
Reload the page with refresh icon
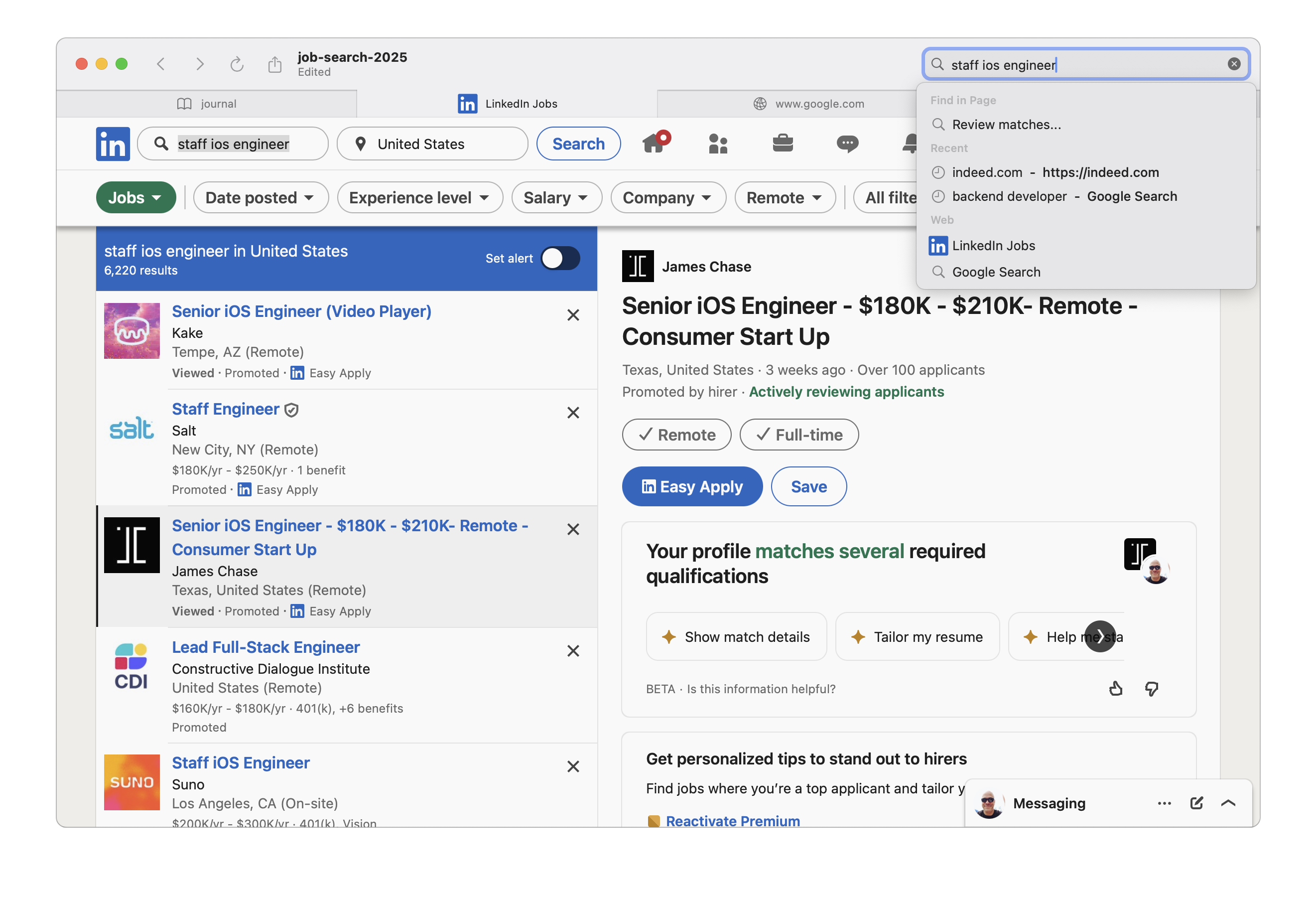click(x=237, y=64)
